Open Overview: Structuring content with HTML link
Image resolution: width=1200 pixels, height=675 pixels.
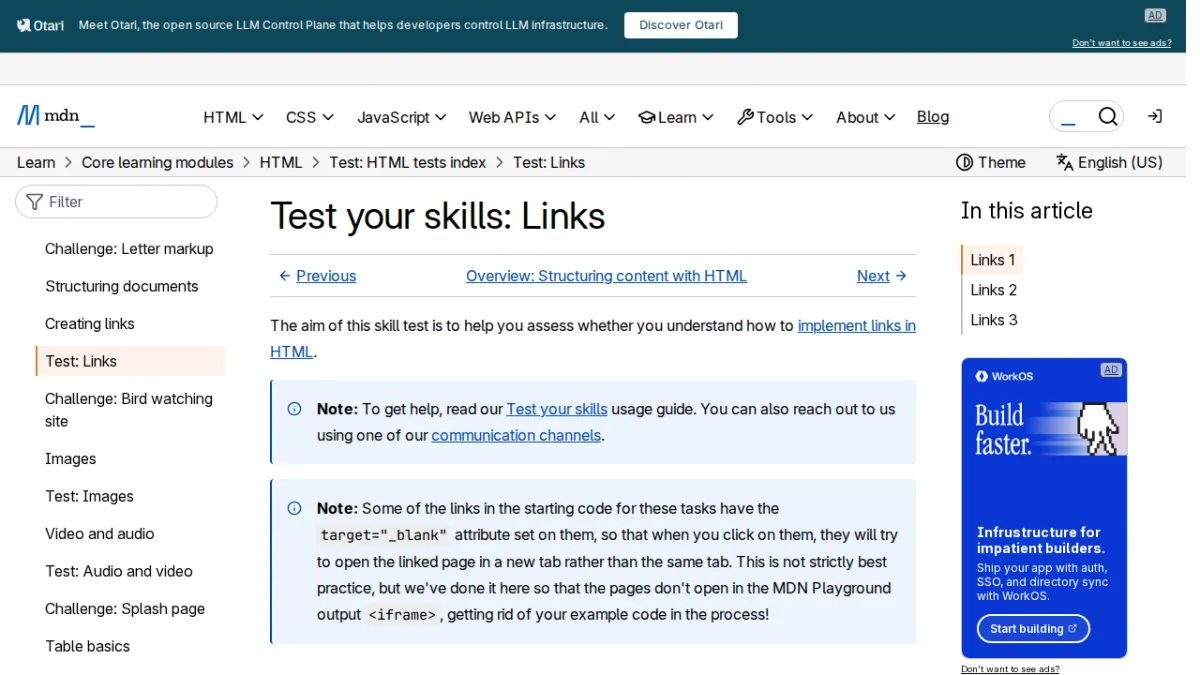[x=606, y=276]
